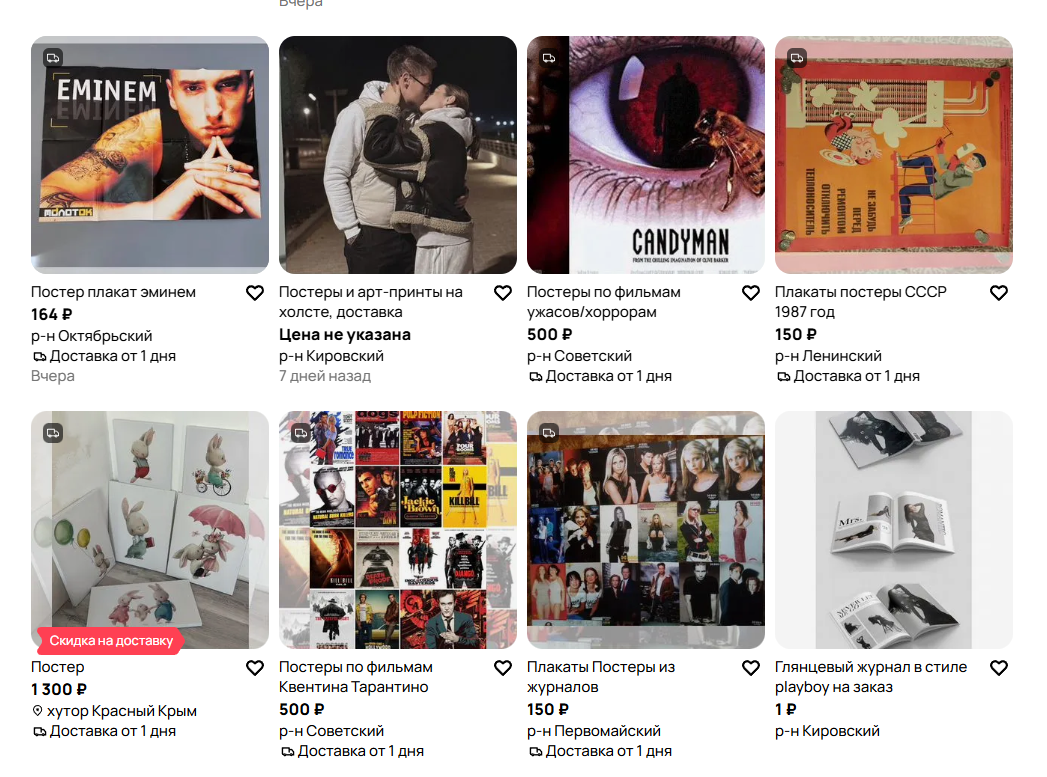
Task: Open 'Постеры по фильмам Квентина Тарантино' title
Action: click(356, 677)
